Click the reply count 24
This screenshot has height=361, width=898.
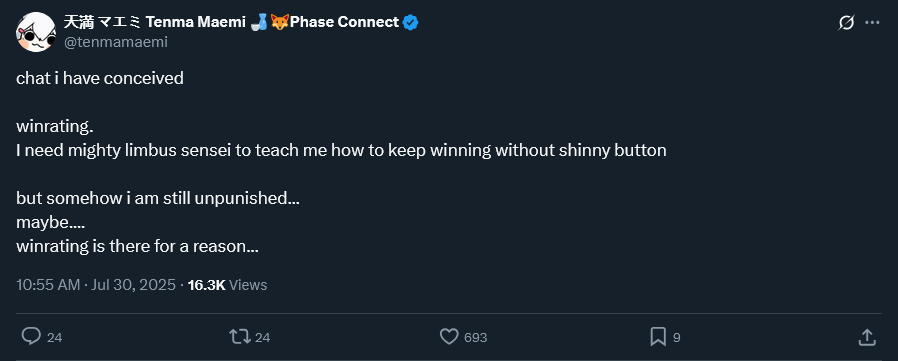click(54, 338)
